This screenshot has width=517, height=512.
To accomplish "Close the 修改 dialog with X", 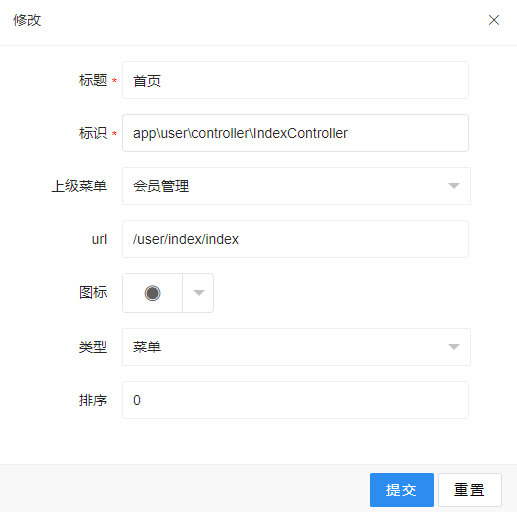I will pyautogui.click(x=494, y=20).
